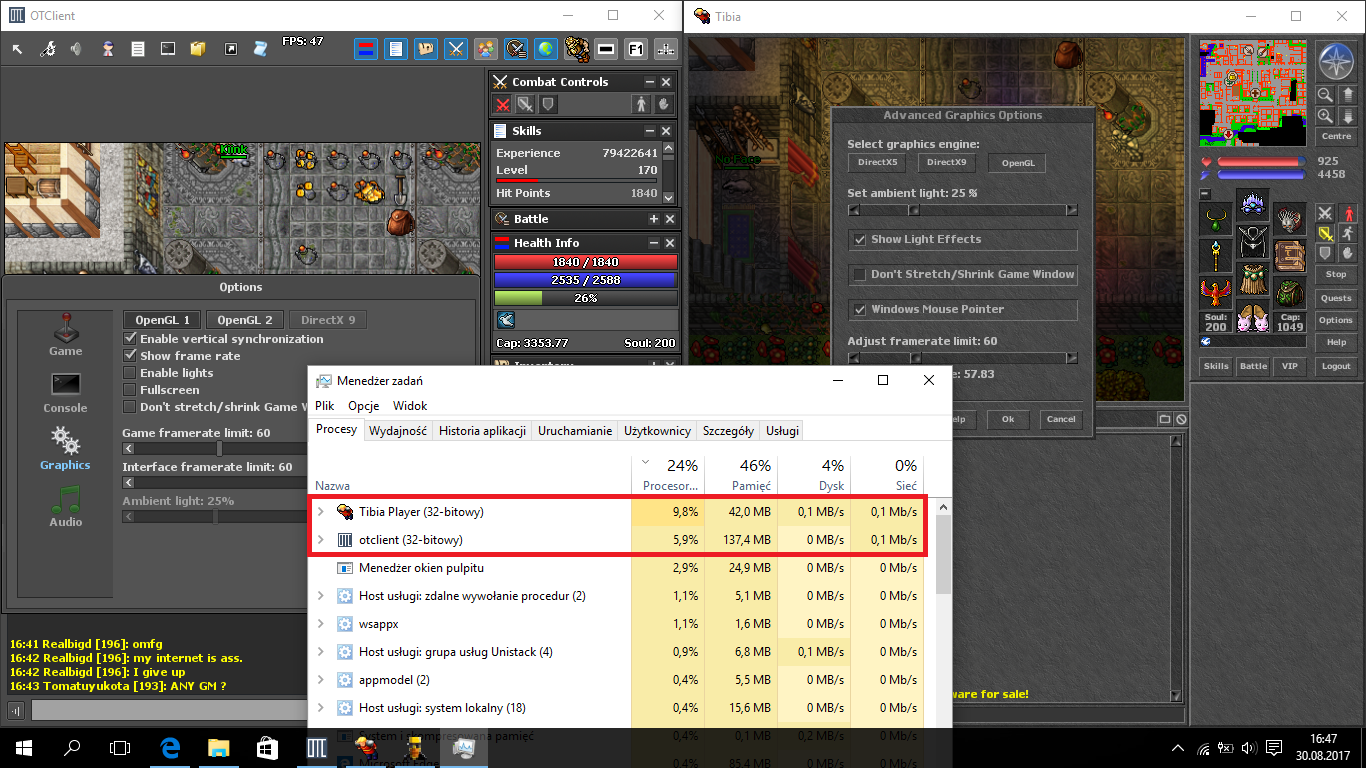
Task: Click the F1 hotkeys icon in OTClient toolbar
Action: [x=635, y=48]
